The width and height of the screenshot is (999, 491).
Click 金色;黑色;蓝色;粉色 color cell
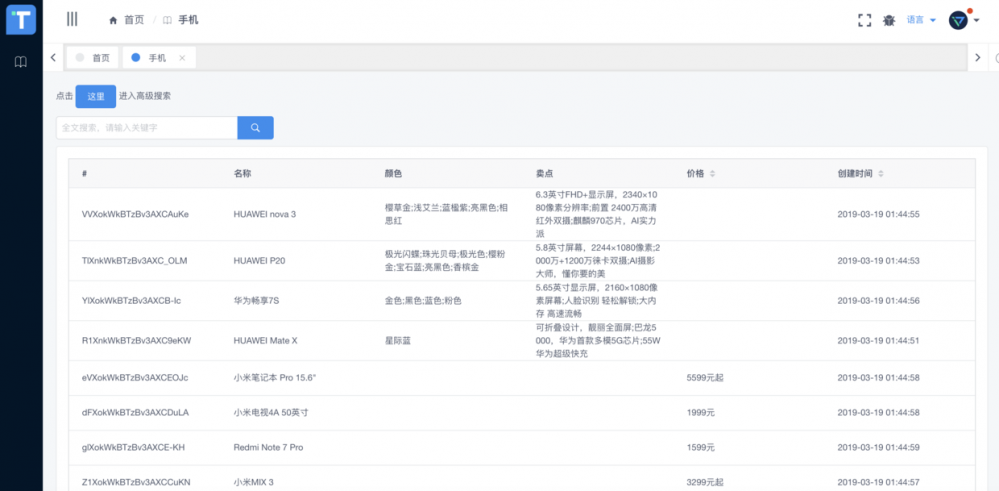click(x=423, y=301)
